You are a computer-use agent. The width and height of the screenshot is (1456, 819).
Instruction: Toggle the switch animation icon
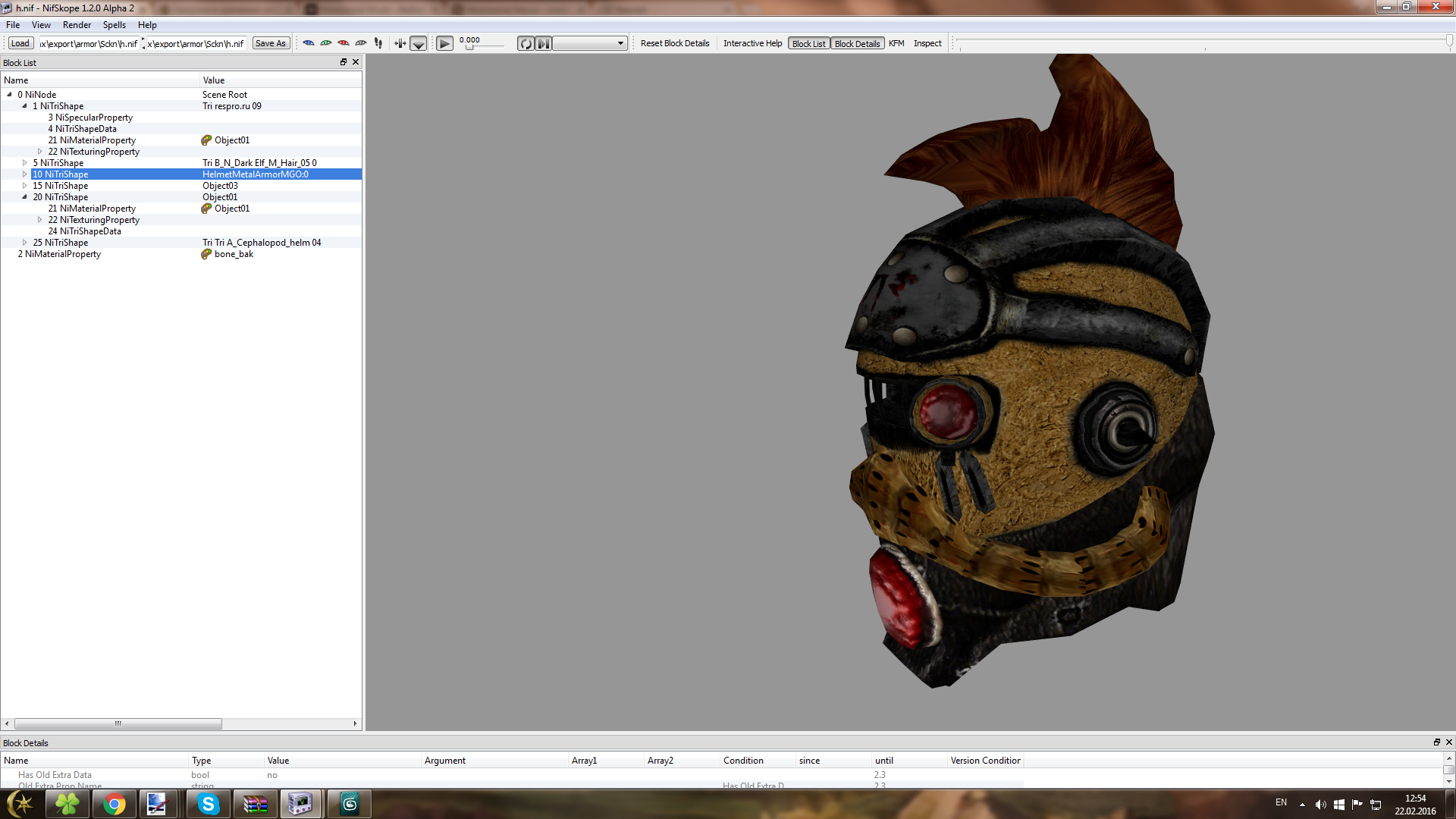[x=544, y=43]
